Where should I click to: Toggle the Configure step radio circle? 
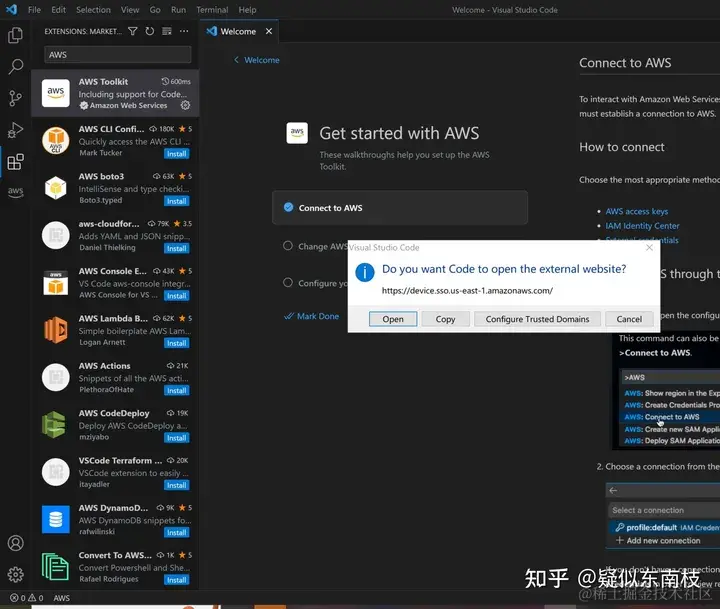[x=288, y=282]
